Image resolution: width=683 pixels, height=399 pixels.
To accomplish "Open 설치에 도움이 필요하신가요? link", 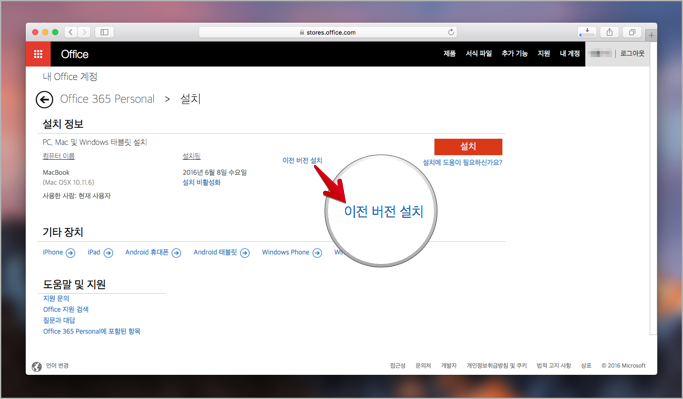I will (x=463, y=162).
